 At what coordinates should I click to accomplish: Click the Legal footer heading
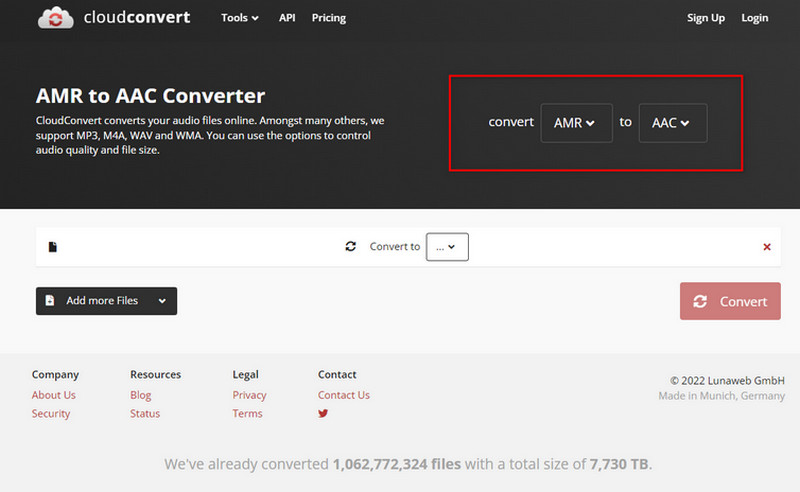(245, 375)
